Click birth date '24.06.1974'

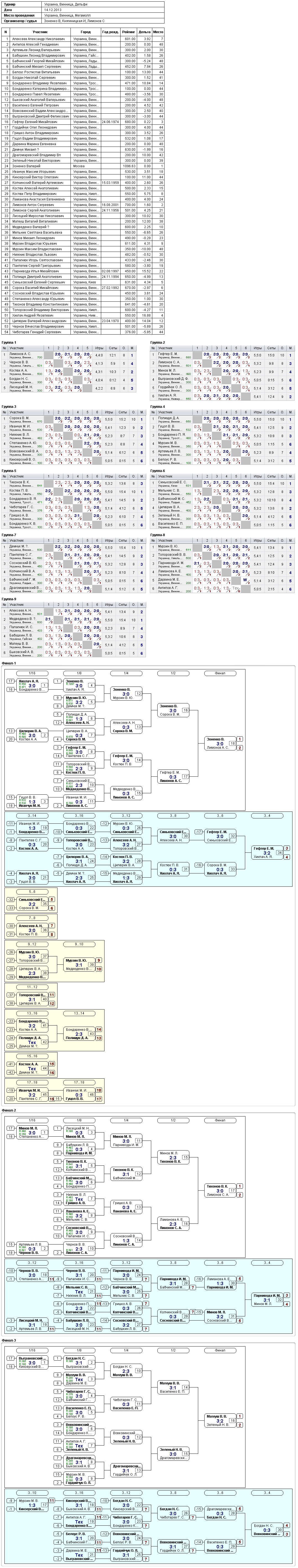[x=110, y=122]
